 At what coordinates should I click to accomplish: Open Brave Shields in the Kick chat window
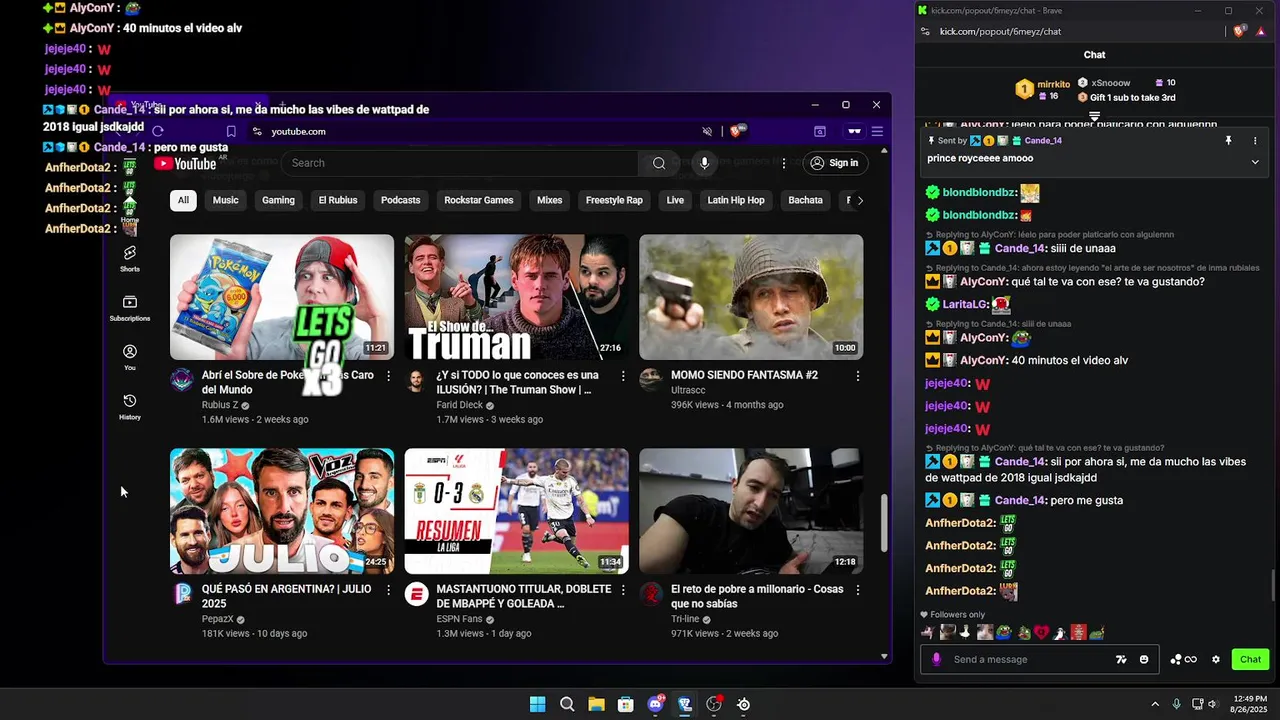(x=1240, y=31)
